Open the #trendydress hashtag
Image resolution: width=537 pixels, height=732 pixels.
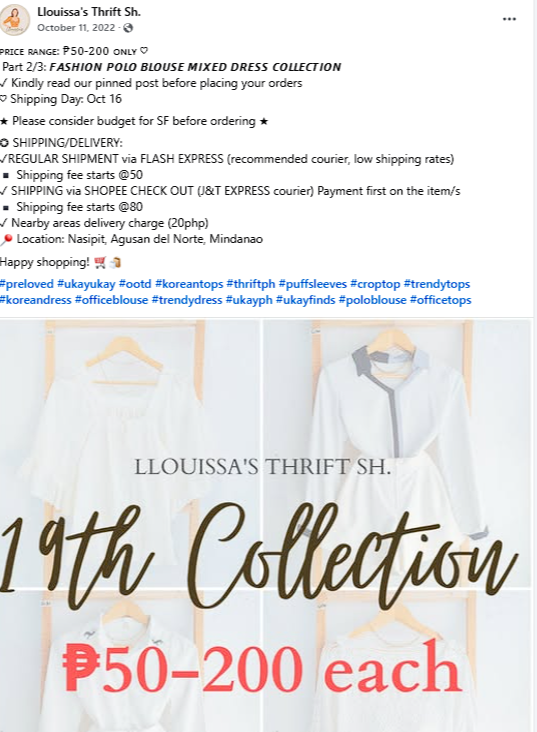[x=187, y=300]
